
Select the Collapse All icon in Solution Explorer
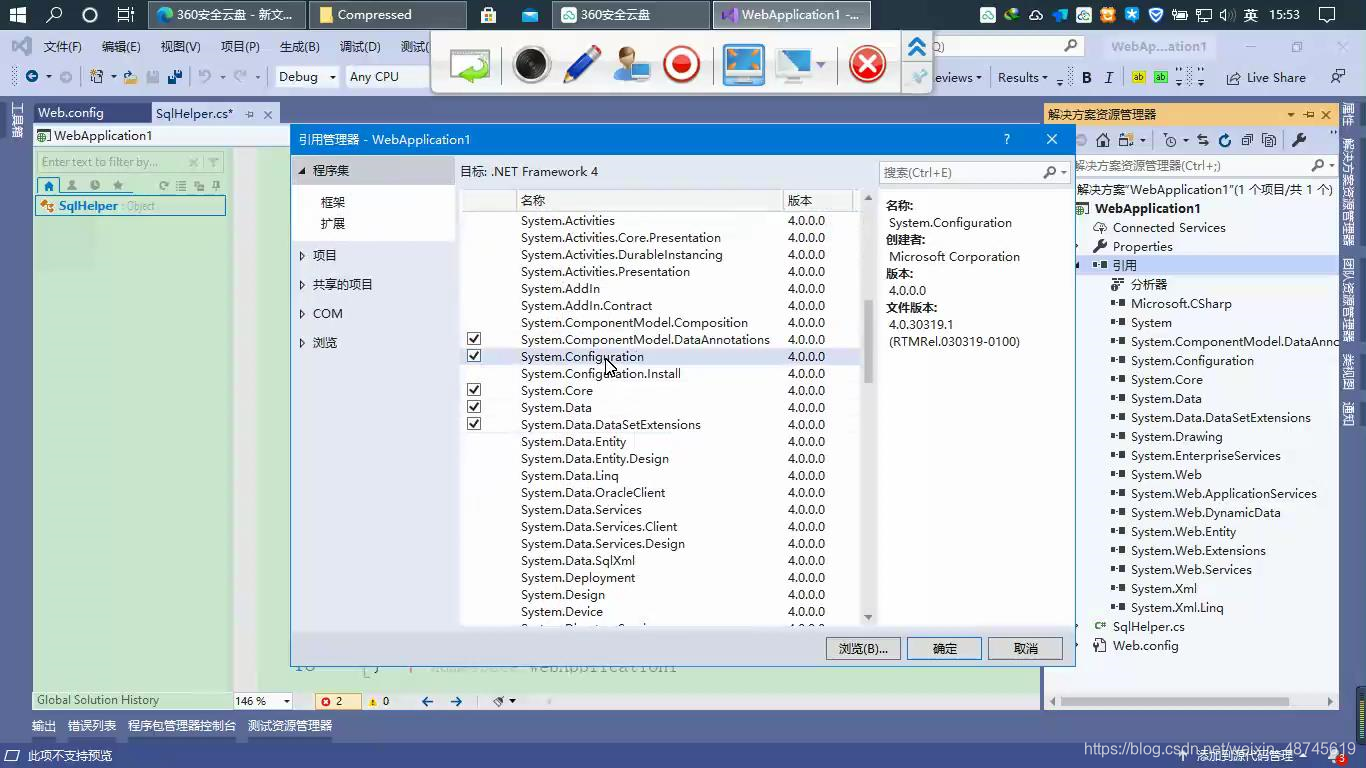(1247, 140)
